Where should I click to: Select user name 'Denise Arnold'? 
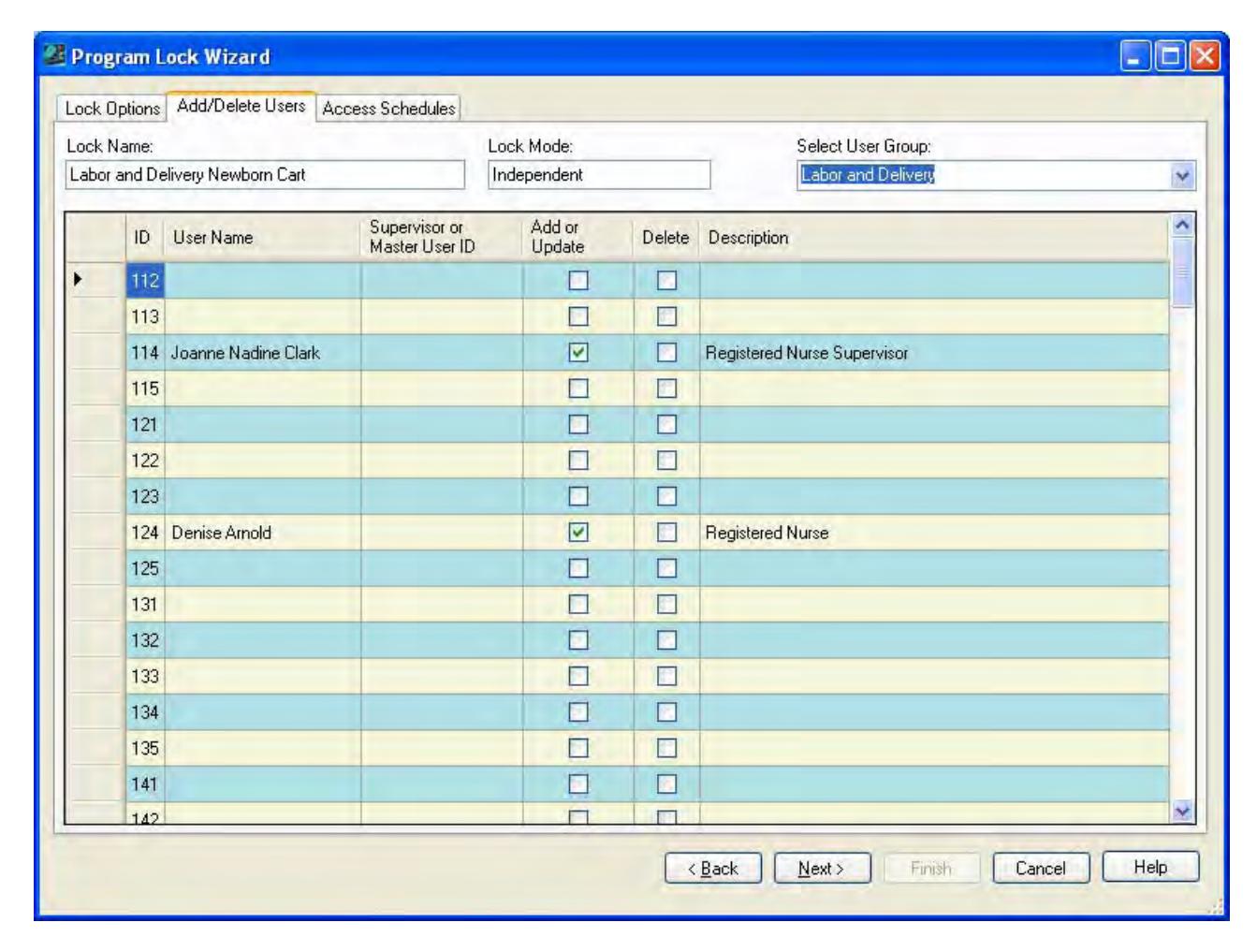pos(222,533)
